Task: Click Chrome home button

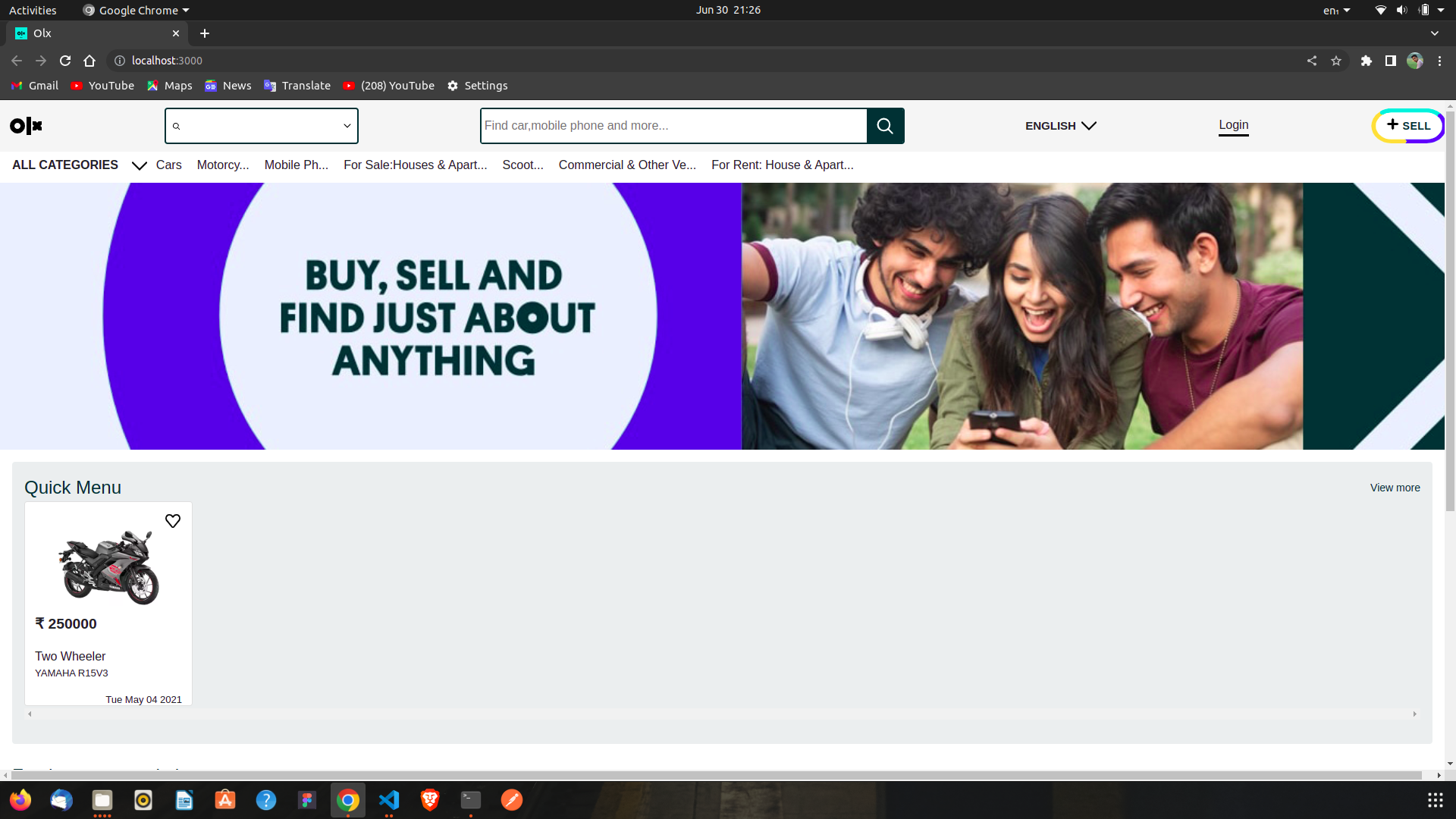Action: (x=89, y=61)
